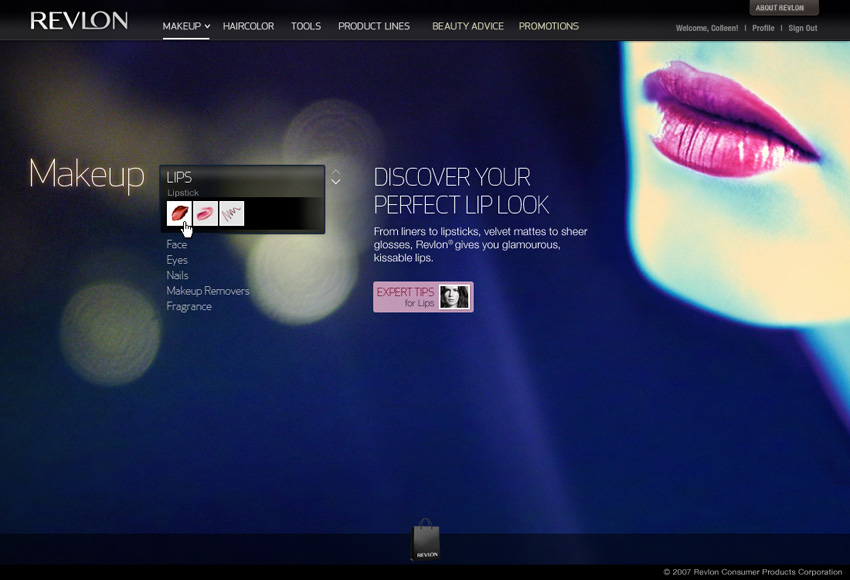This screenshot has height=580, width=850.
Task: Click the up chevron beside Lips panel
Action: click(x=336, y=172)
